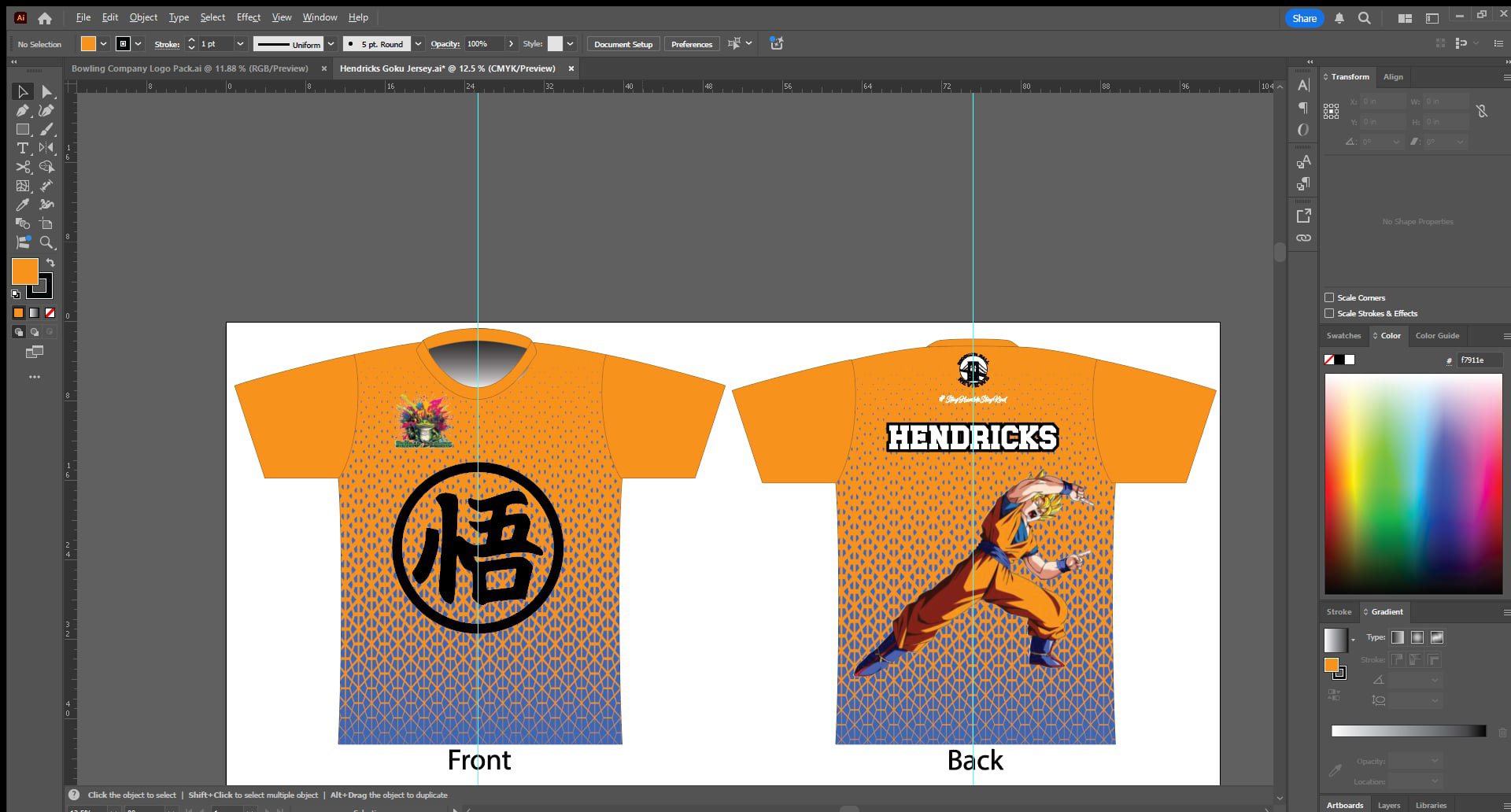Select the Scissors tool
Image resolution: width=1511 pixels, height=812 pixels.
coord(23,167)
